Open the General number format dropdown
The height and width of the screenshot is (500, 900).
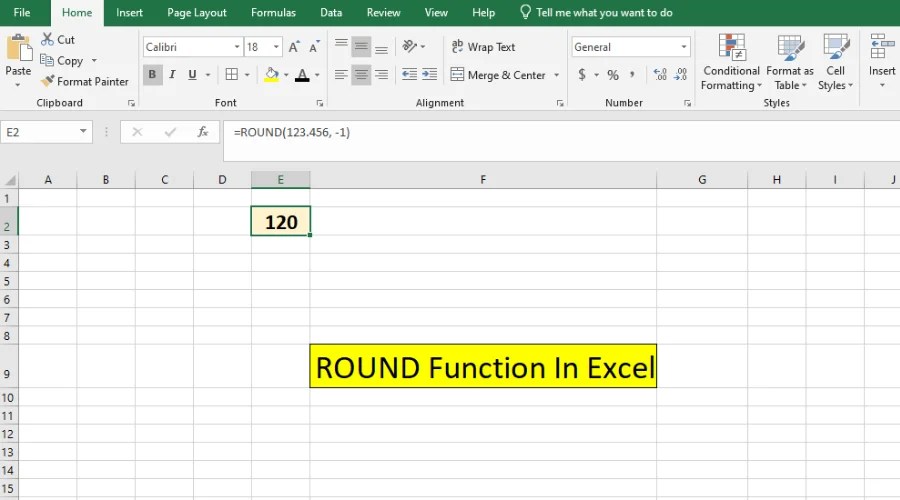click(x=684, y=47)
